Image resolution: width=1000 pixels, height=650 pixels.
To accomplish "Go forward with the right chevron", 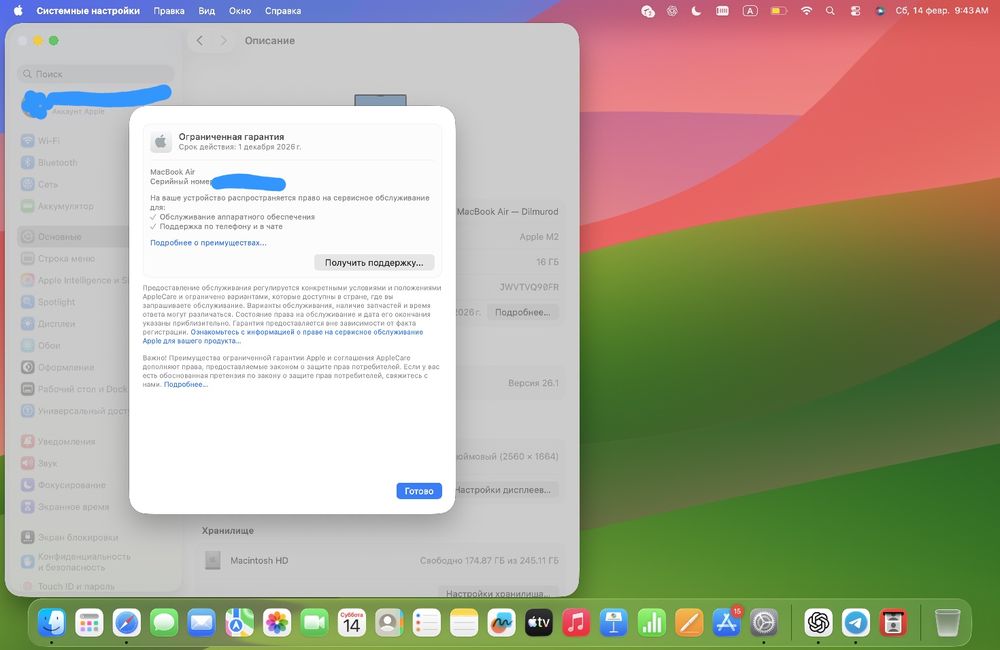I will tap(223, 40).
